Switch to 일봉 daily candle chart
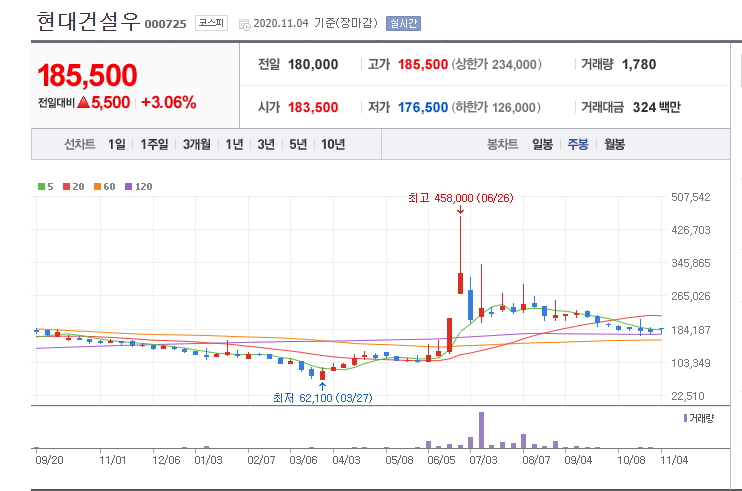The height and width of the screenshot is (491, 742). tap(542, 144)
